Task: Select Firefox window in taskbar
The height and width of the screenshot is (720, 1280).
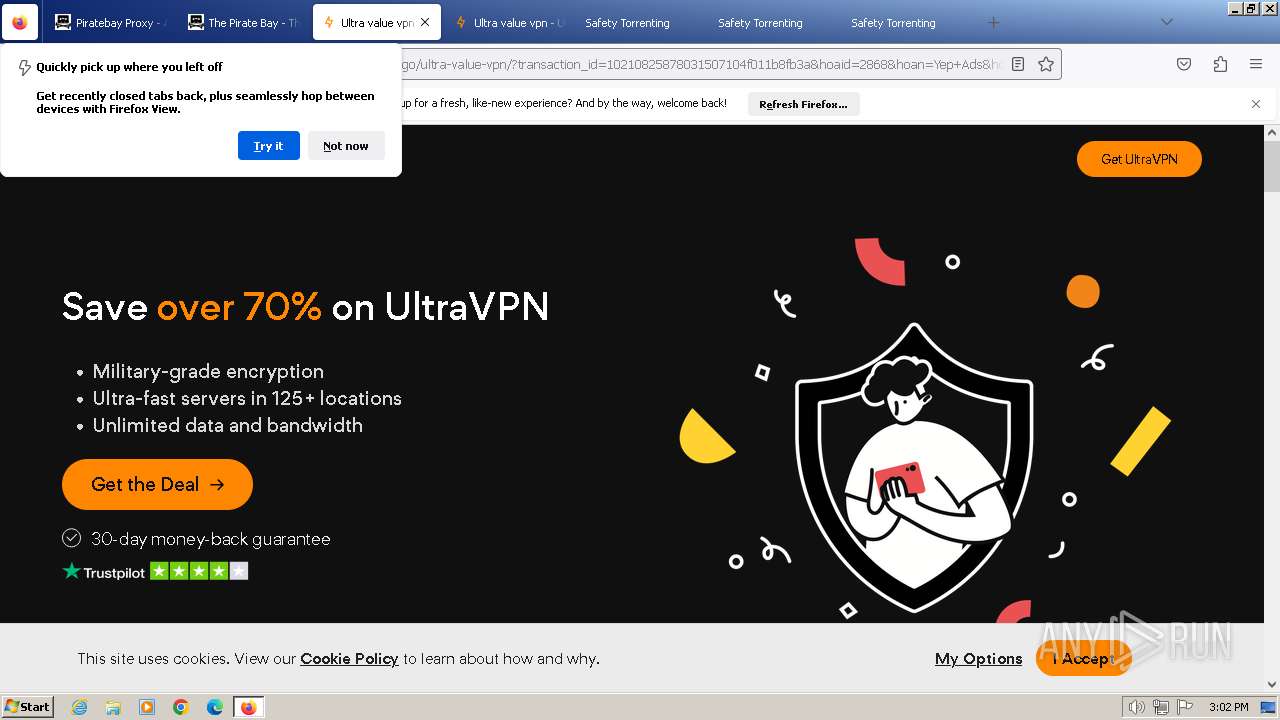Action: click(x=249, y=707)
